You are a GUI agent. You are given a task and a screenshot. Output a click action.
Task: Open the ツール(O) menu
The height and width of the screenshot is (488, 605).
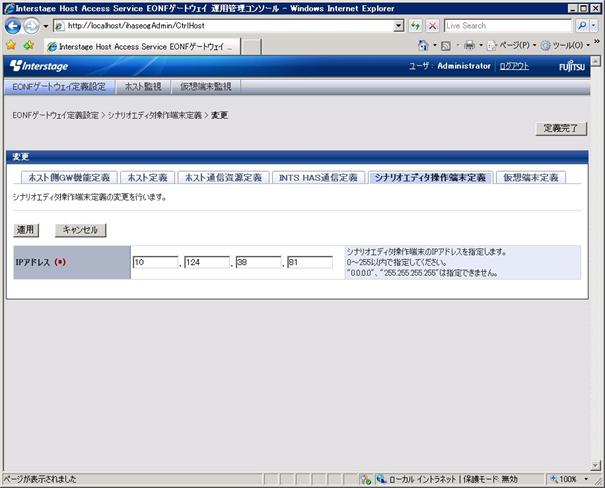(565, 46)
